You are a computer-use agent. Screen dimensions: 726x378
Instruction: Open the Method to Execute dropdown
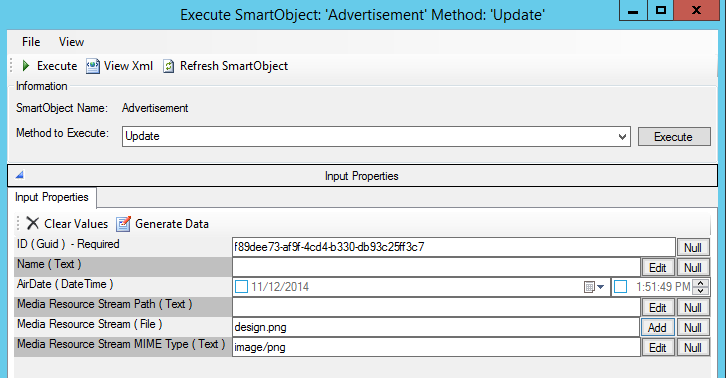click(622, 137)
